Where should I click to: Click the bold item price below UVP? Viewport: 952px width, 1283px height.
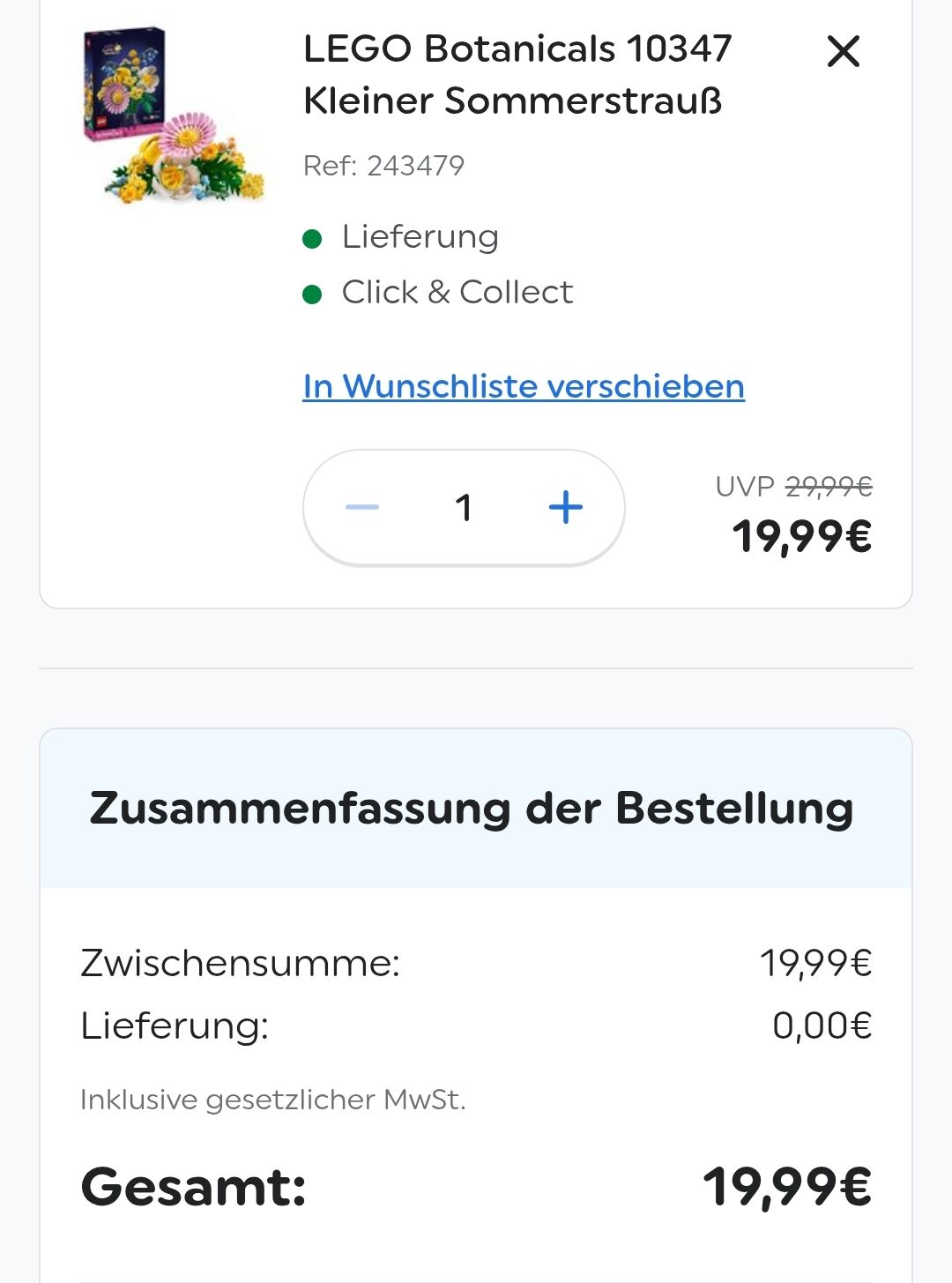[x=802, y=536]
